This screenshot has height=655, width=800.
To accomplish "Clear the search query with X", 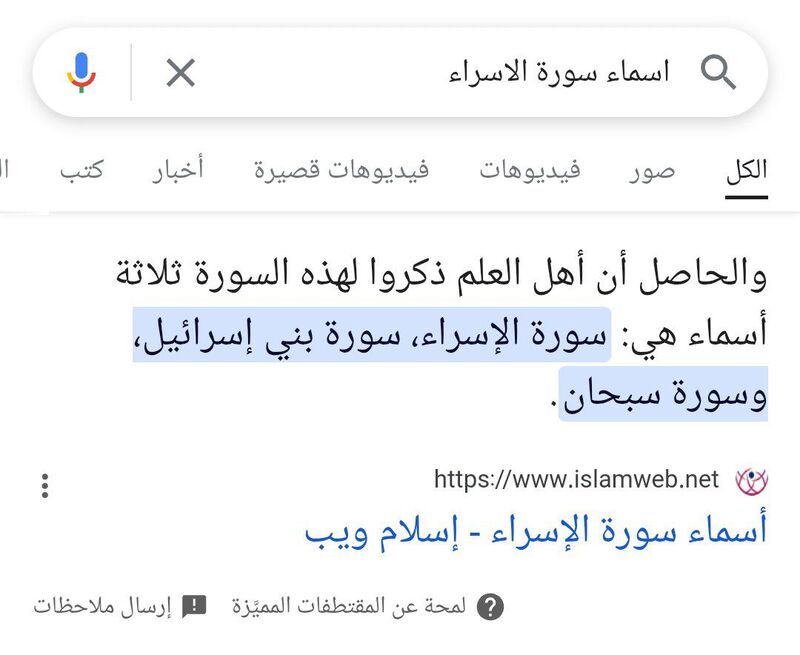I will [181, 72].
